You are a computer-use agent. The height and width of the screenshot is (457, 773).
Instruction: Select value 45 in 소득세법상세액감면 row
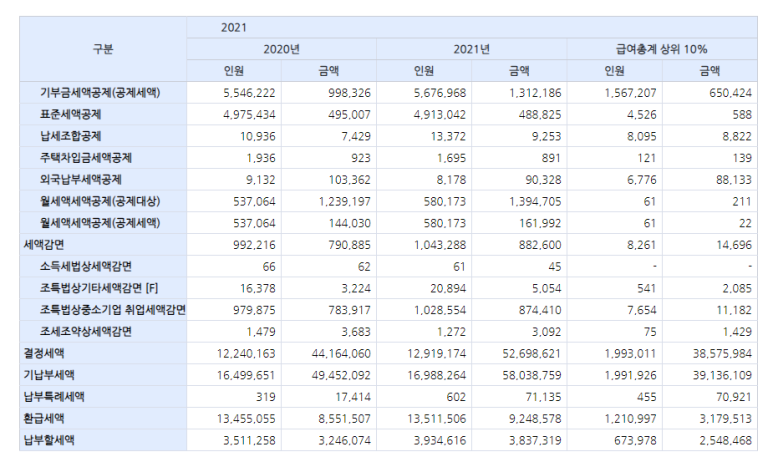point(555,266)
